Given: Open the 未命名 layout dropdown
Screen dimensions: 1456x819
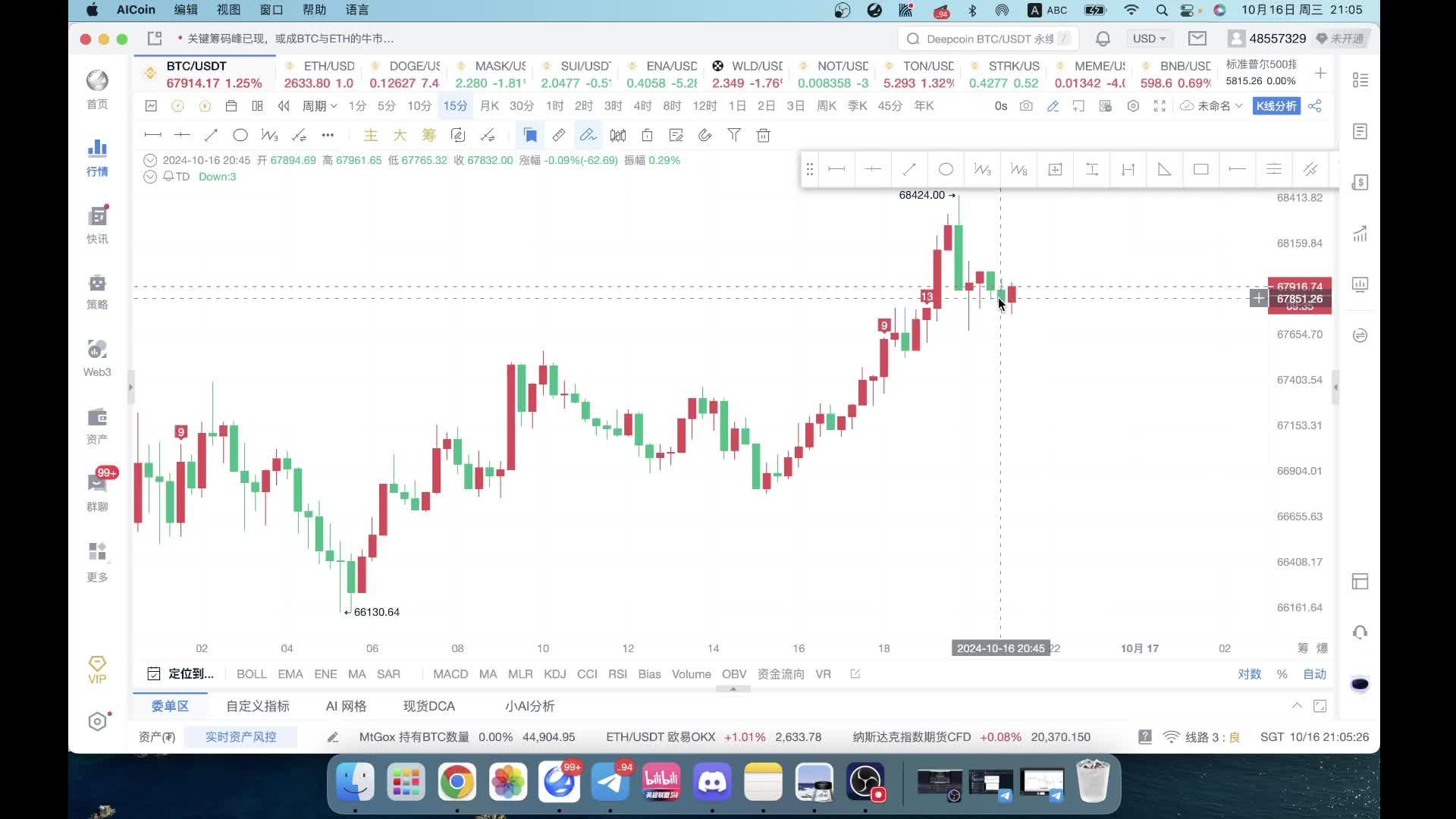Looking at the screenshot, I should point(1212,106).
